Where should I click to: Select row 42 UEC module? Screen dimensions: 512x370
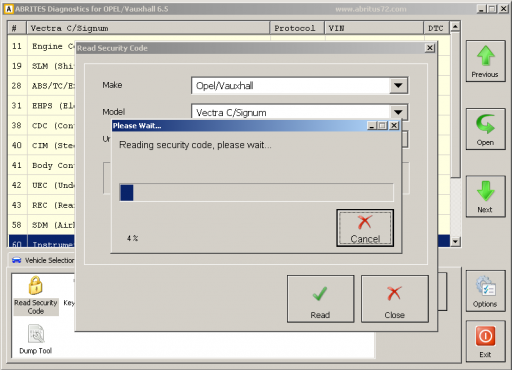pos(42,185)
